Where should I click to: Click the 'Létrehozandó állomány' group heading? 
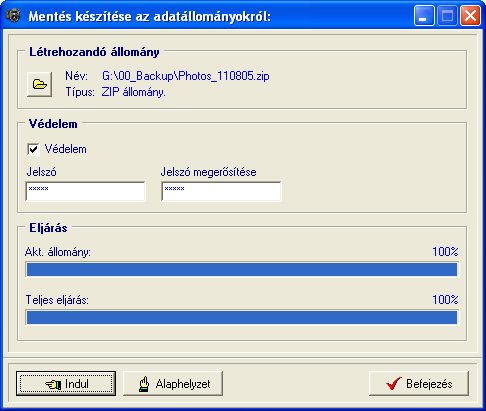(x=94, y=52)
